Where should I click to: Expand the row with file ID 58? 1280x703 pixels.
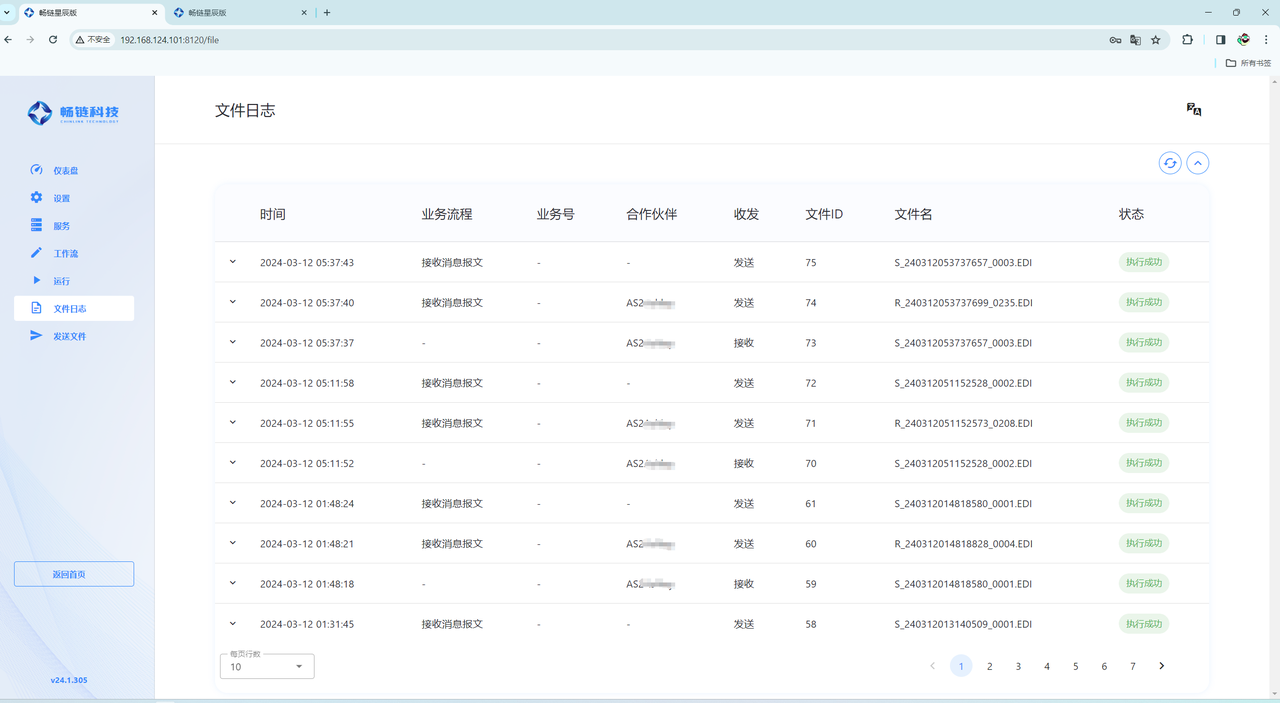tap(233, 624)
